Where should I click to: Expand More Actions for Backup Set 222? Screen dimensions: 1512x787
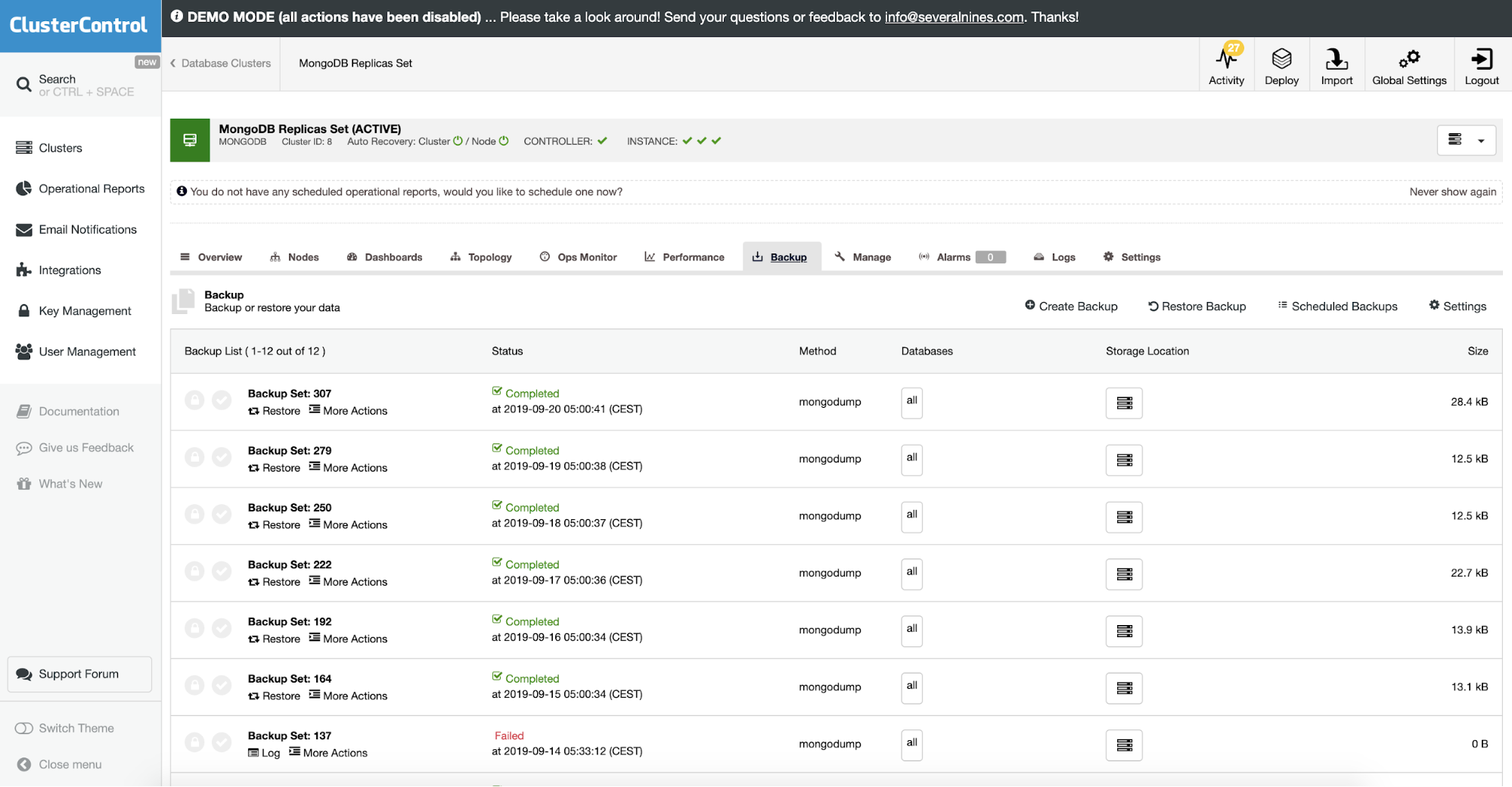point(348,582)
